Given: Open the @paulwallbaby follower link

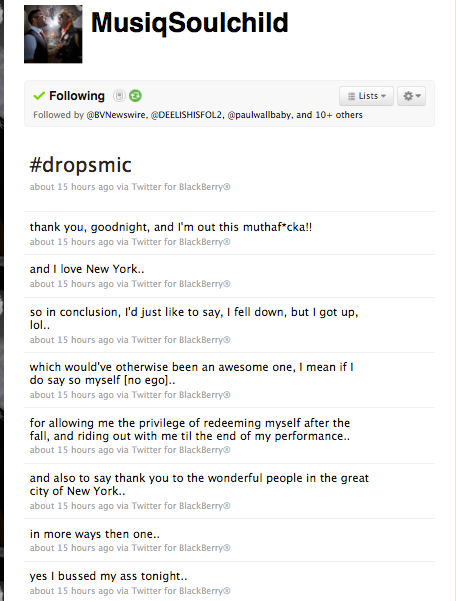Looking at the screenshot, I should 259,115.
